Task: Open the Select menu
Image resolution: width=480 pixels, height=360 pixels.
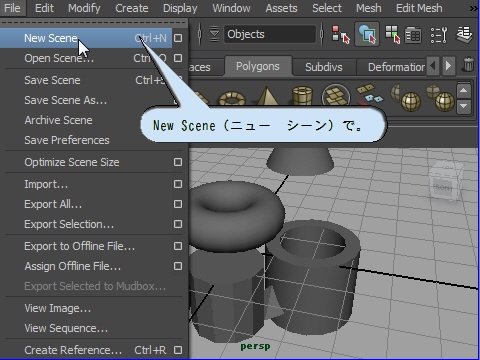Action: tap(327, 8)
